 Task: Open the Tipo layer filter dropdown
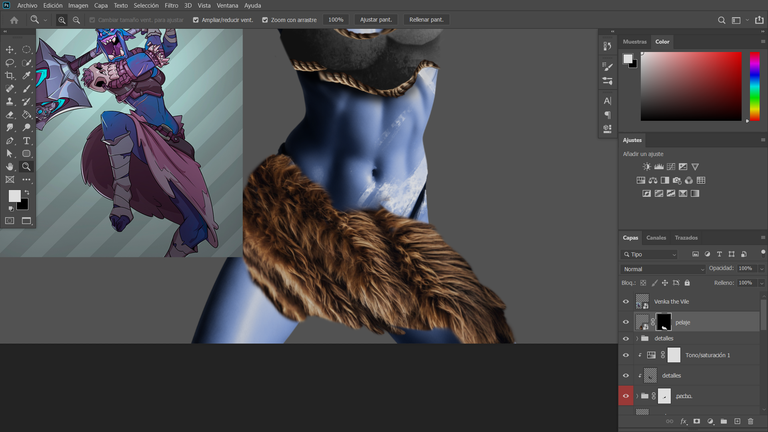[x=649, y=254]
